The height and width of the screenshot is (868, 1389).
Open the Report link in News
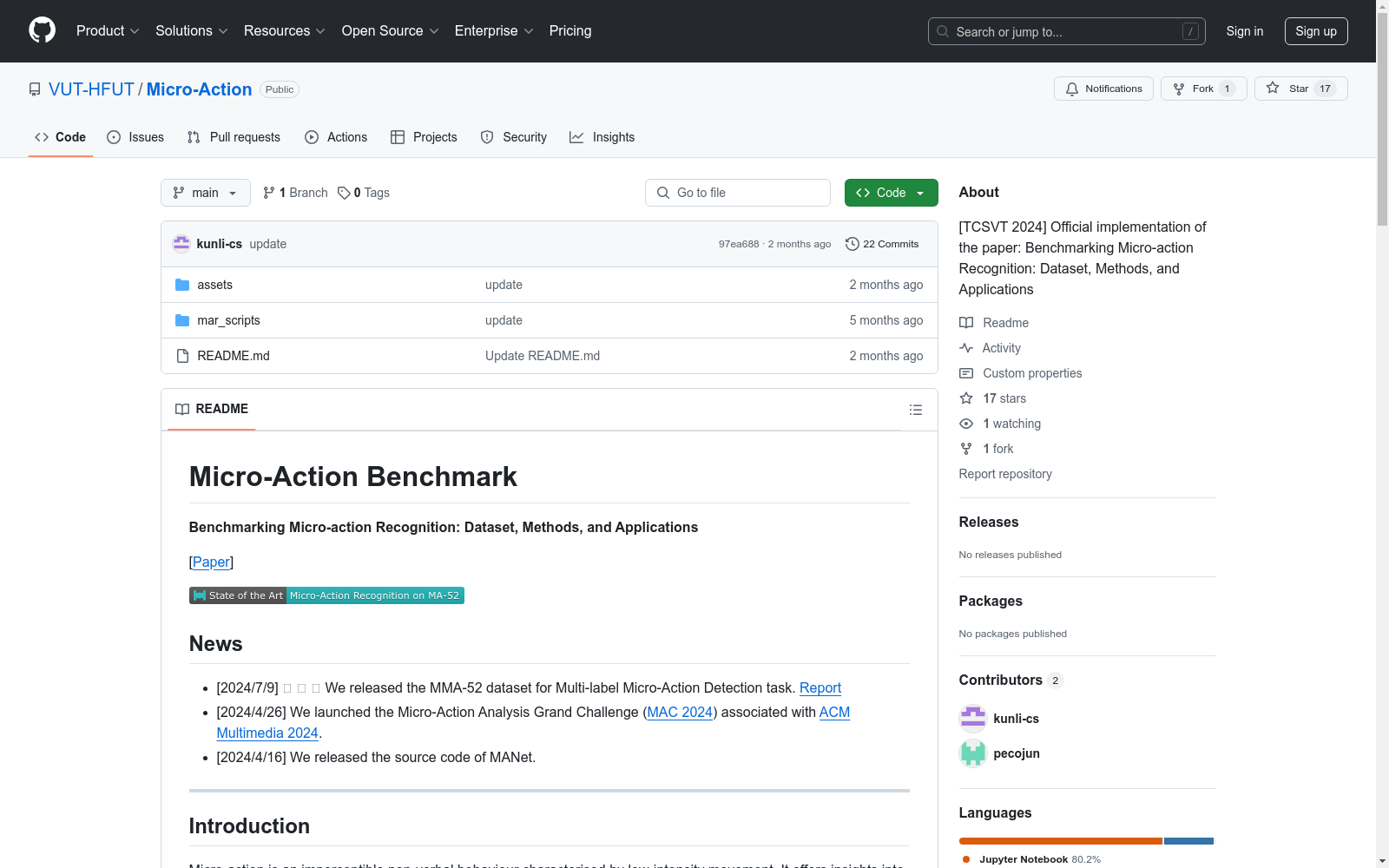820,687
